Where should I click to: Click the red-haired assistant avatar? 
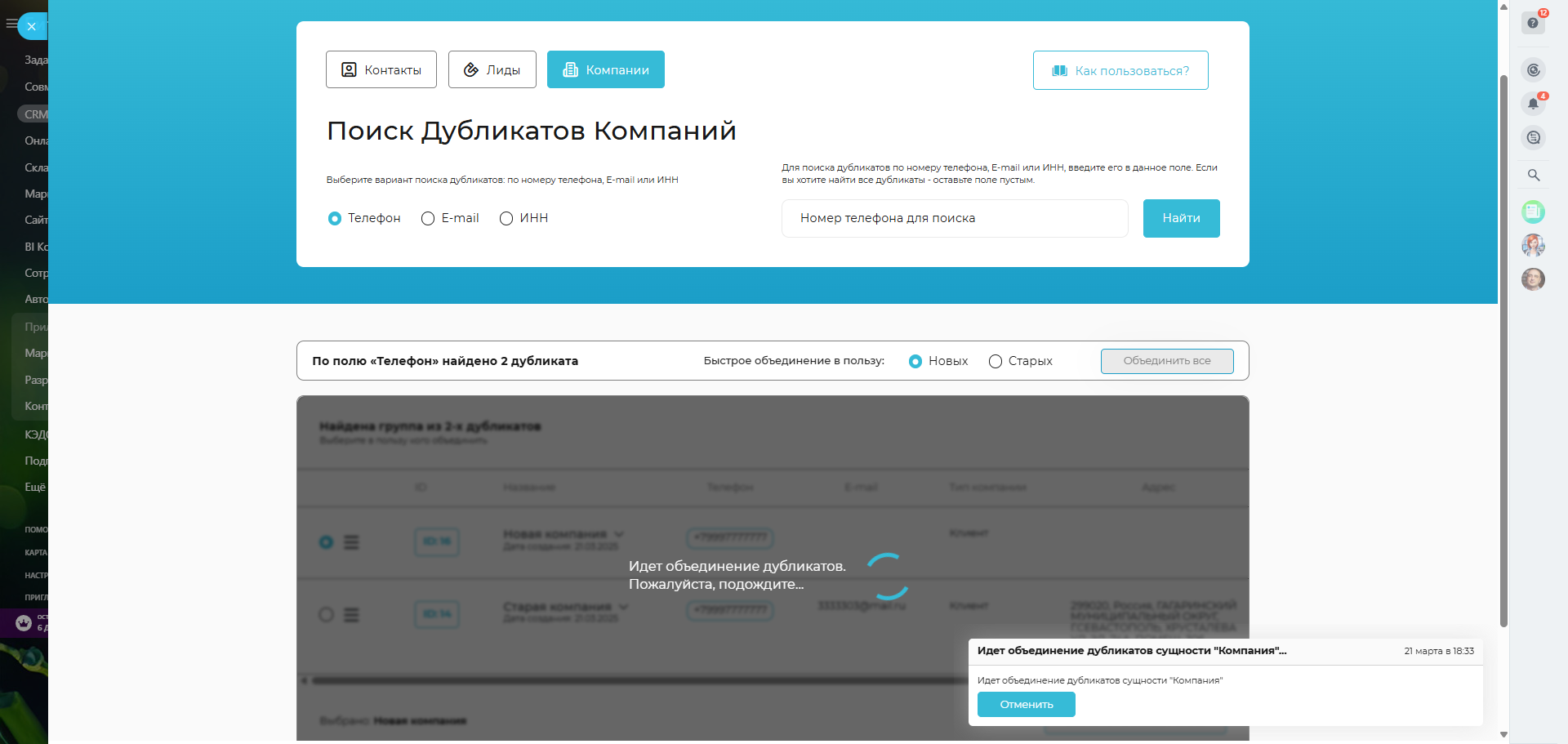tap(1533, 245)
